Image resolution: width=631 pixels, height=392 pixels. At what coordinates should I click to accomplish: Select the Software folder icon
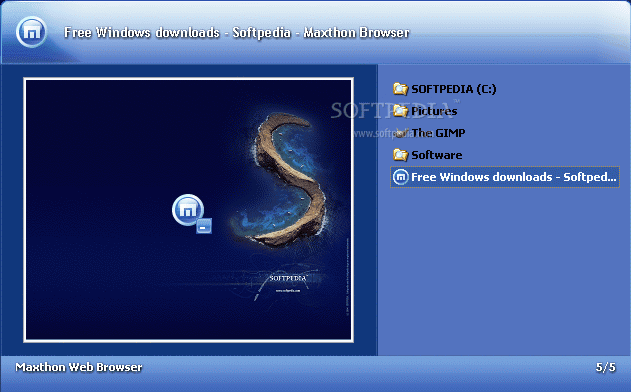[400, 155]
